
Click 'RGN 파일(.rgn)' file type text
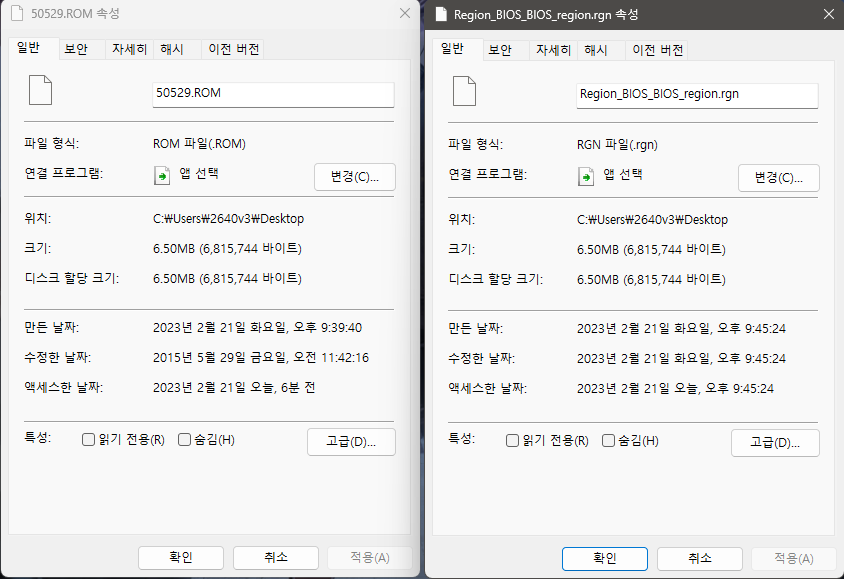617,145
